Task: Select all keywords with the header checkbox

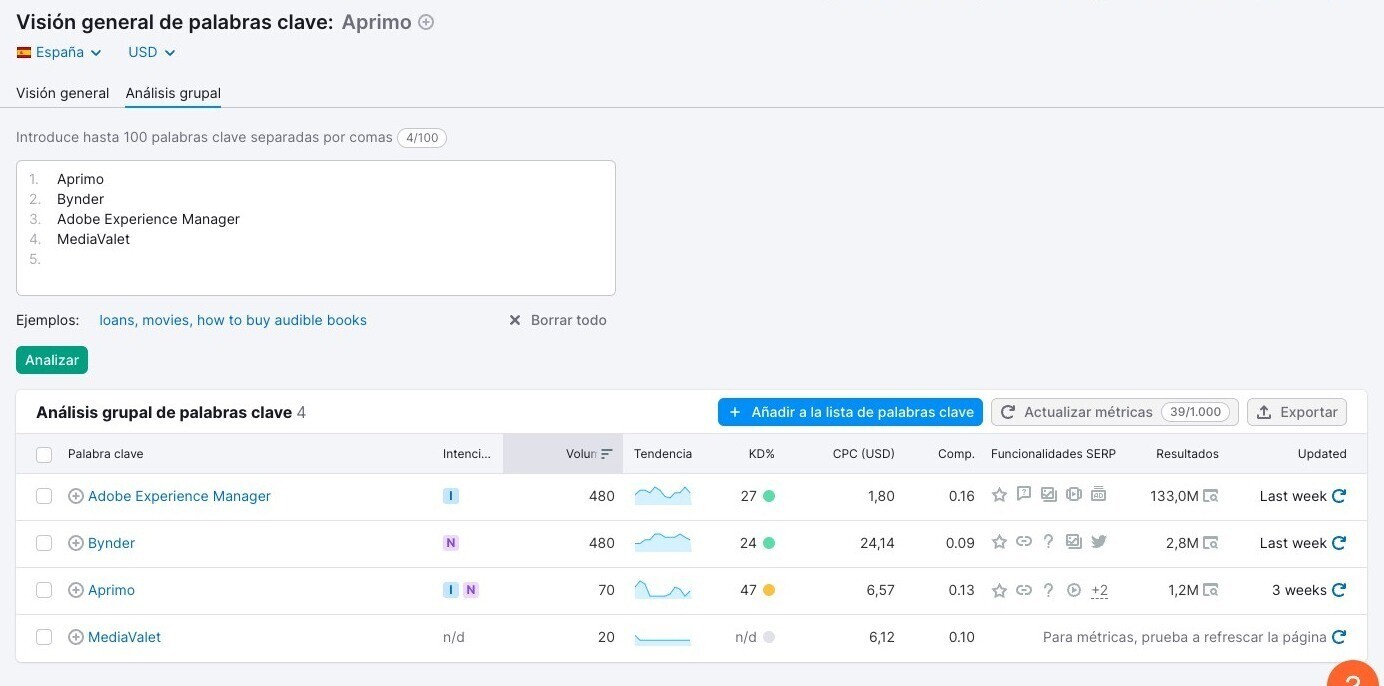Action: coord(44,454)
